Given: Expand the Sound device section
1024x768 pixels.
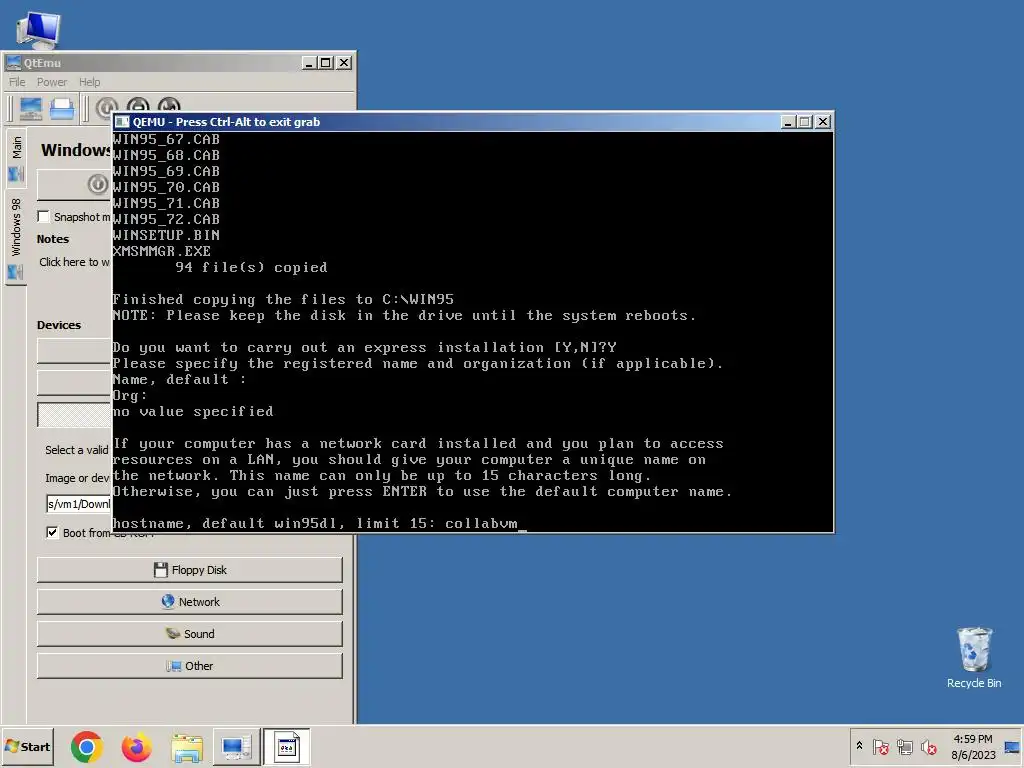Looking at the screenshot, I should (189, 633).
